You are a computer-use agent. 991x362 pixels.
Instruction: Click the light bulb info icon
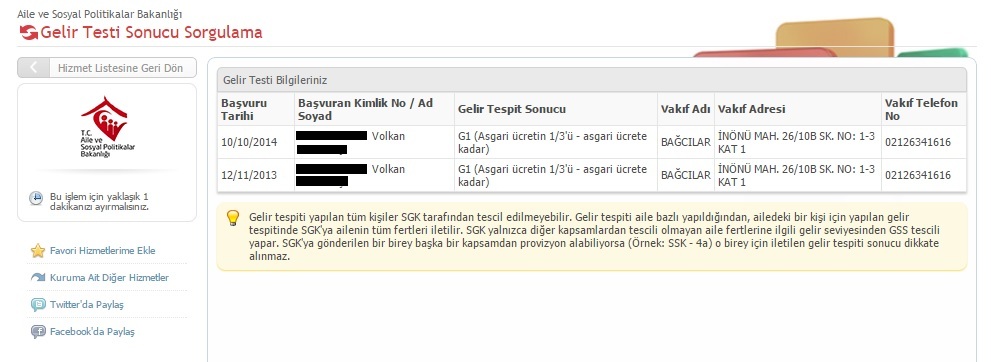click(x=233, y=218)
